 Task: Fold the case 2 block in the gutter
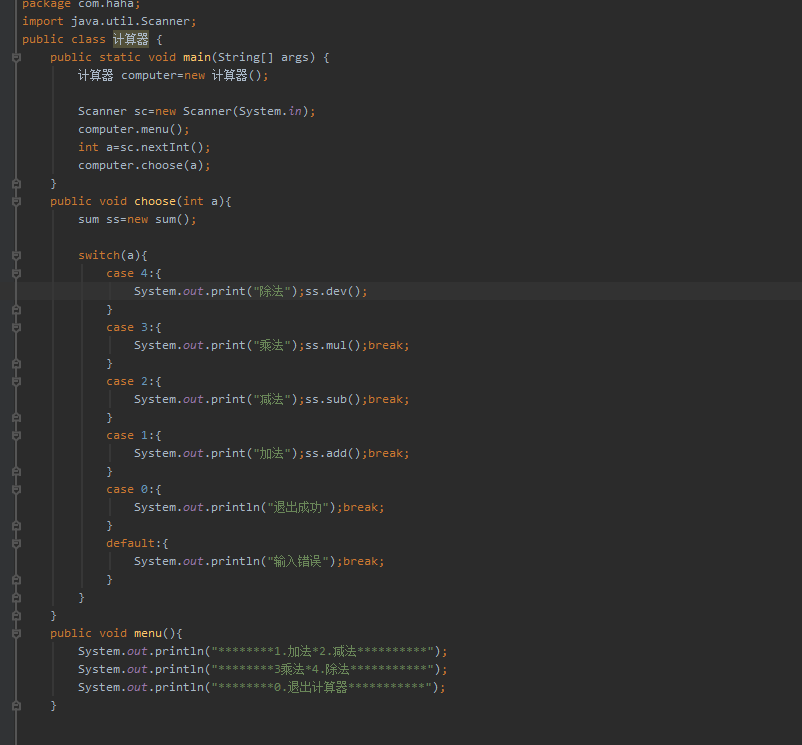tap(16, 381)
